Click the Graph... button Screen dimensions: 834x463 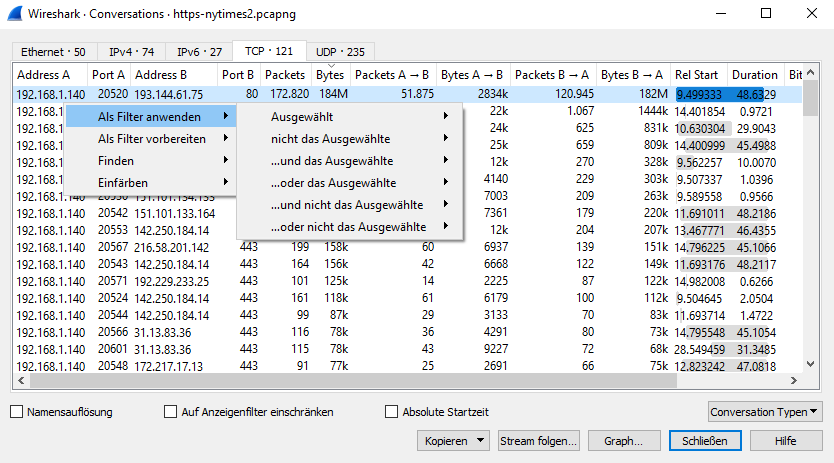tap(623, 441)
